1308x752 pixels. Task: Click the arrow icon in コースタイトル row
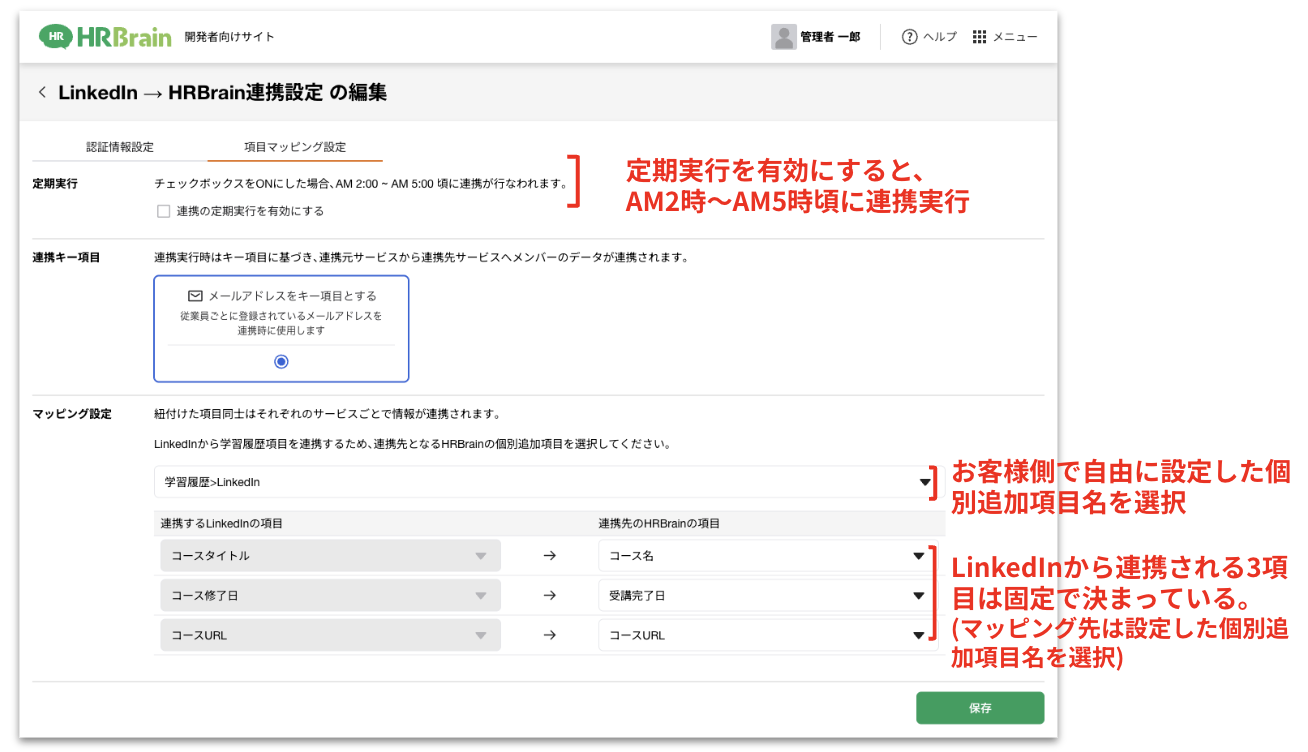click(x=549, y=556)
